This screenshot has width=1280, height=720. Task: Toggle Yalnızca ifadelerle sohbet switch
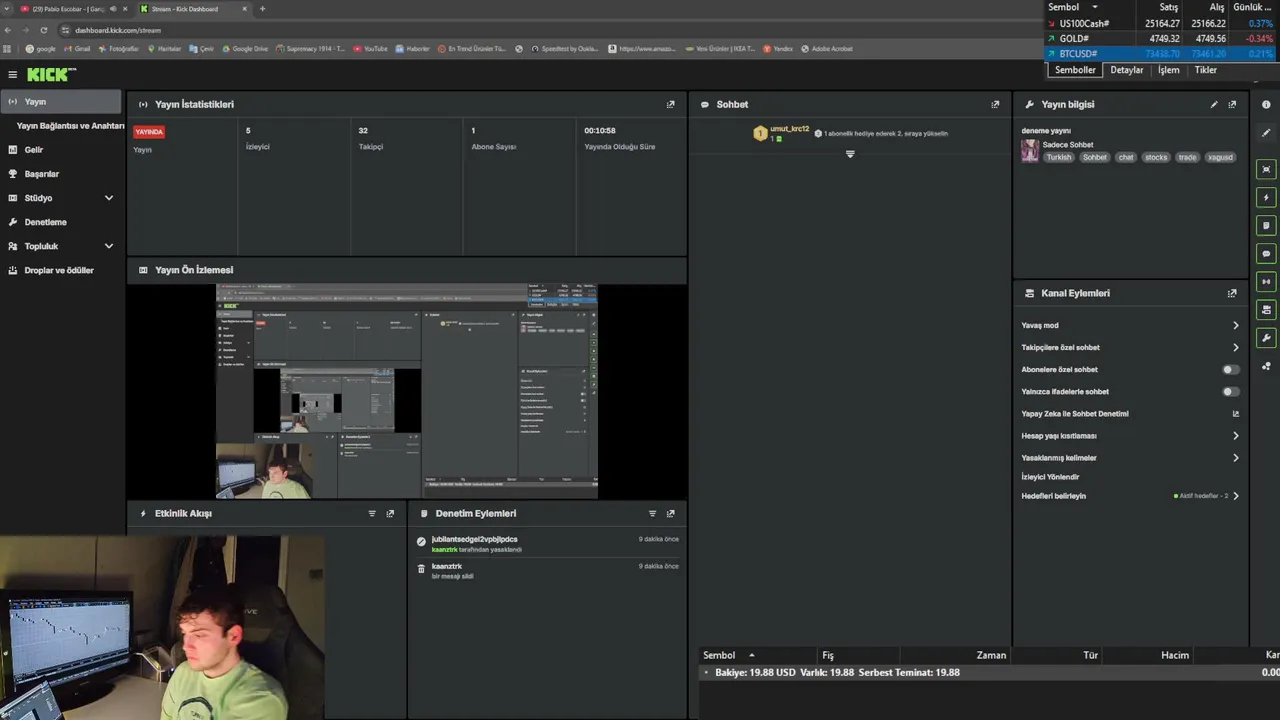(x=1231, y=391)
